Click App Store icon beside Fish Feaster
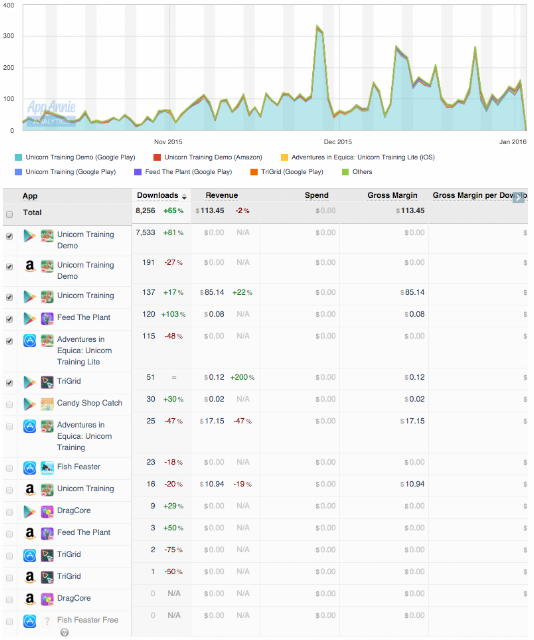 click(29, 468)
